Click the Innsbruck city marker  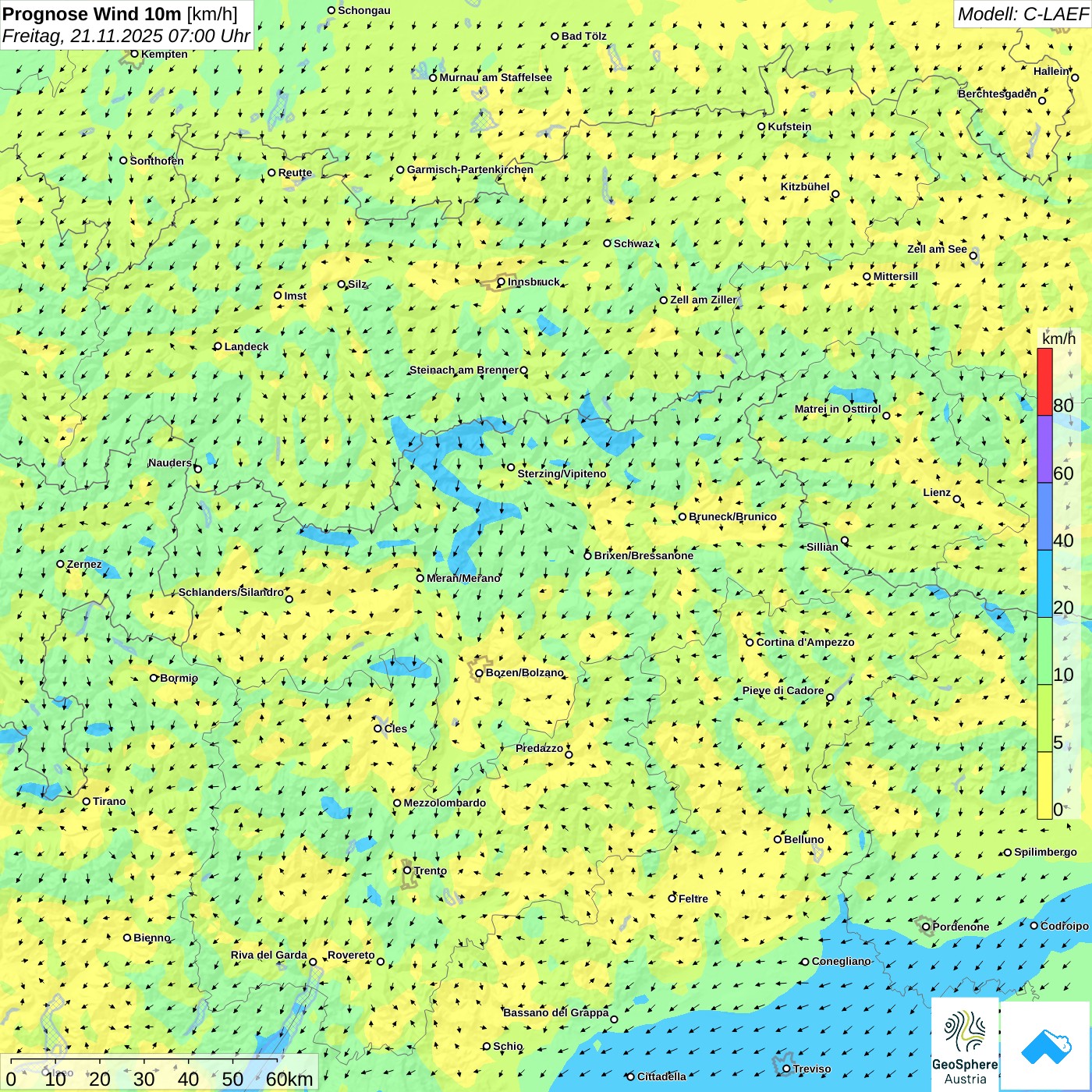pos(502,282)
